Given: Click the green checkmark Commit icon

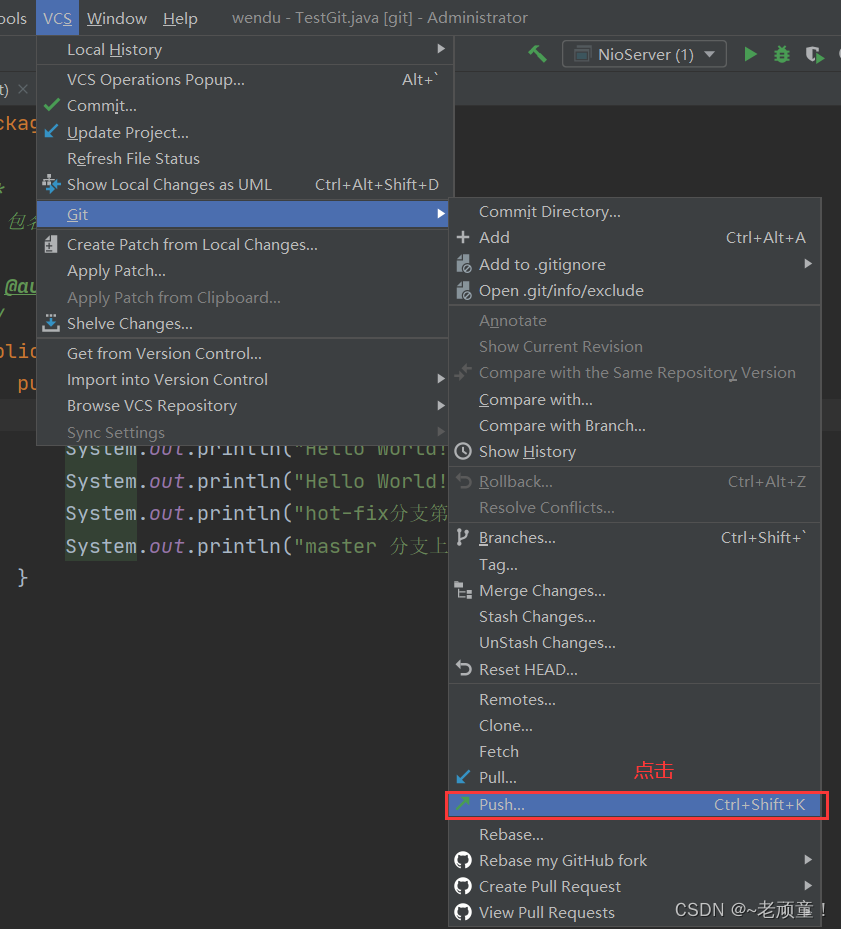Looking at the screenshot, I should (x=52, y=105).
